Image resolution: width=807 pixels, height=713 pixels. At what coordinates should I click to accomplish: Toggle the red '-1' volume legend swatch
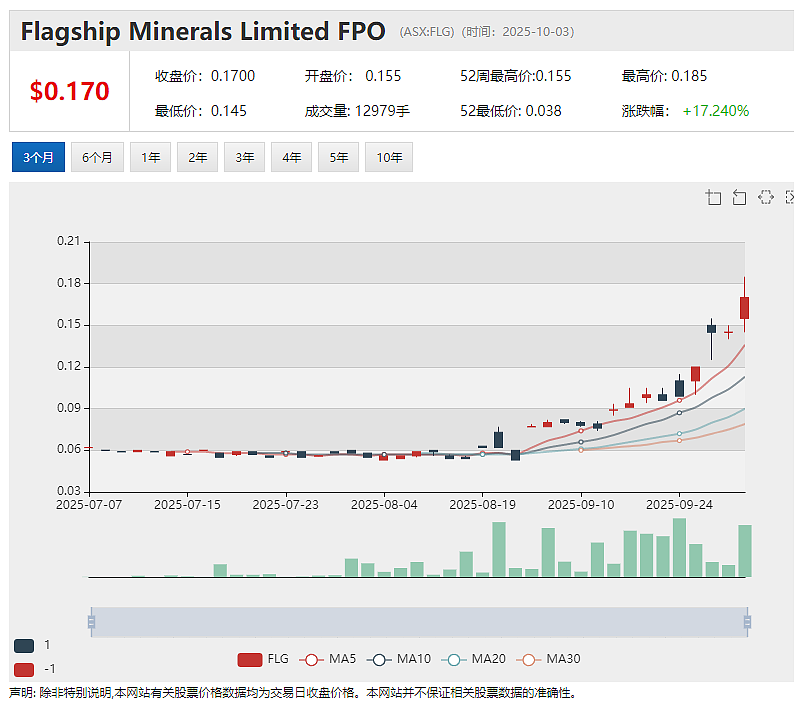[24, 670]
